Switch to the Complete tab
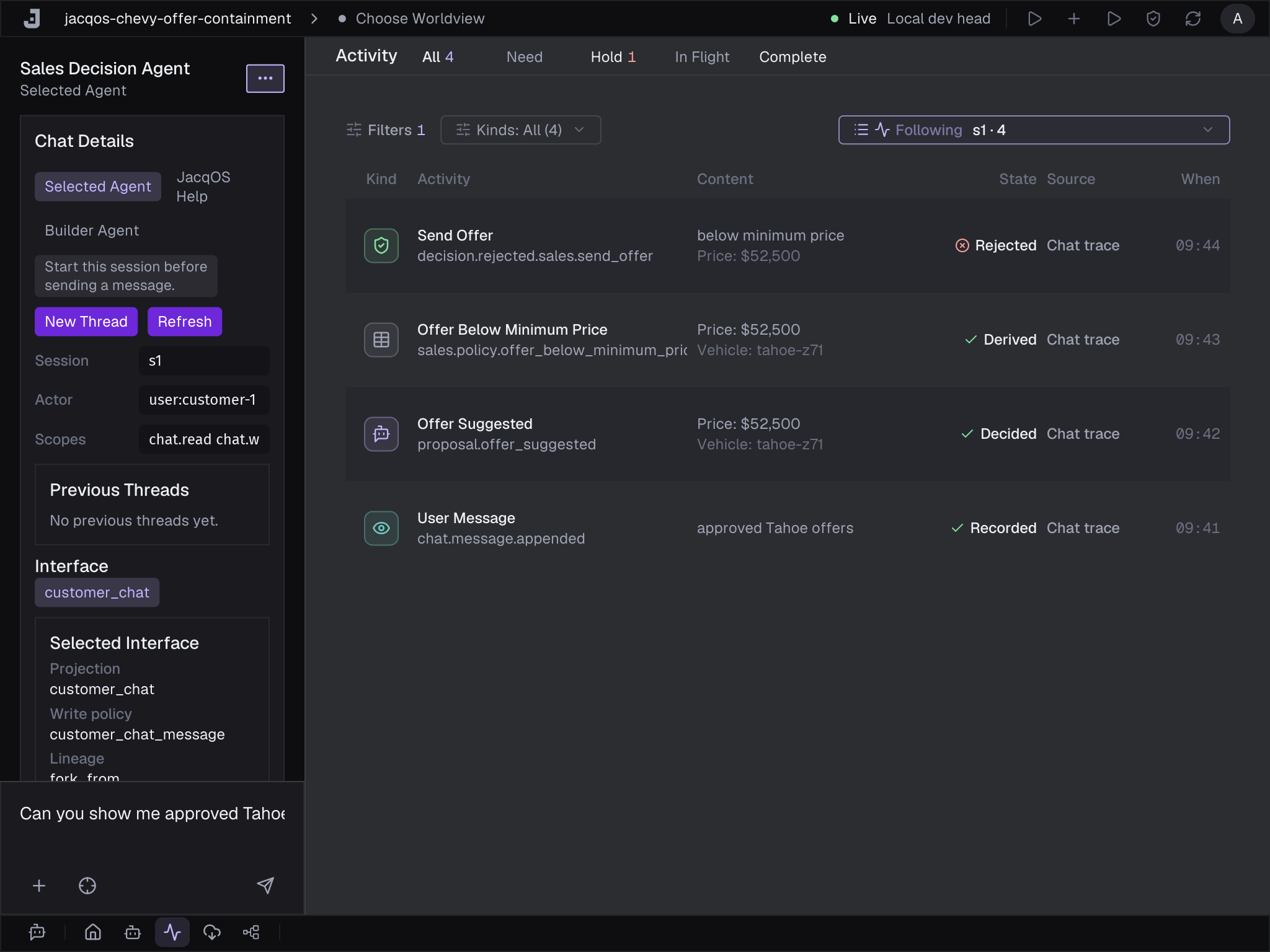The width and height of the screenshot is (1270, 952). tap(793, 57)
